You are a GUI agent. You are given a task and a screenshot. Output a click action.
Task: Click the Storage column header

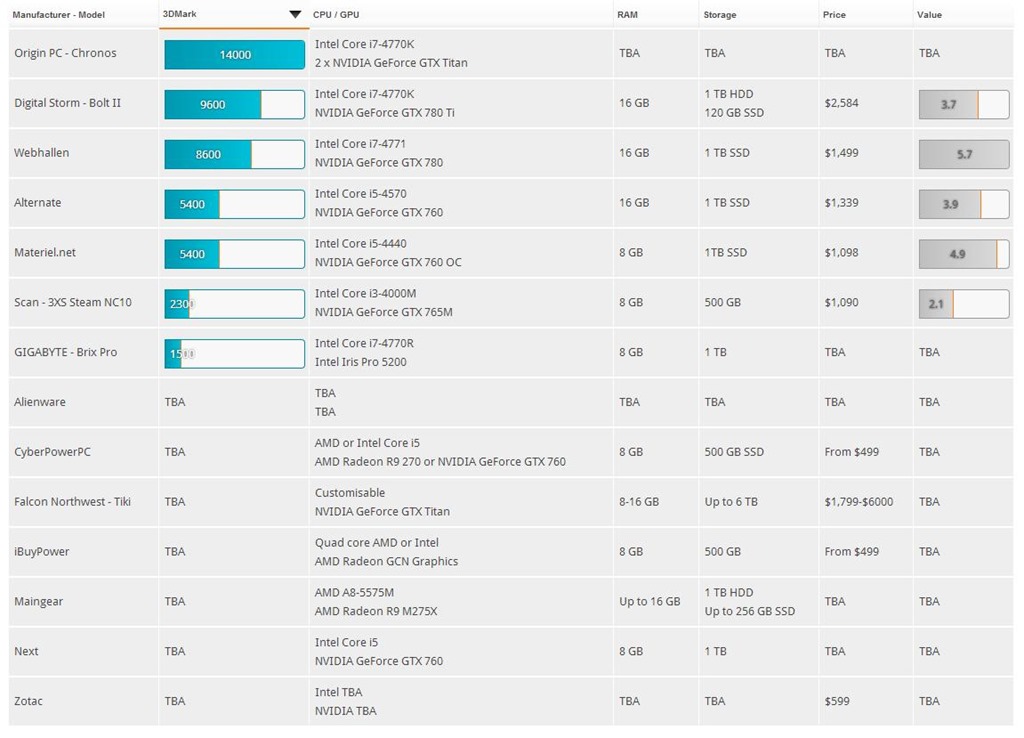[720, 15]
